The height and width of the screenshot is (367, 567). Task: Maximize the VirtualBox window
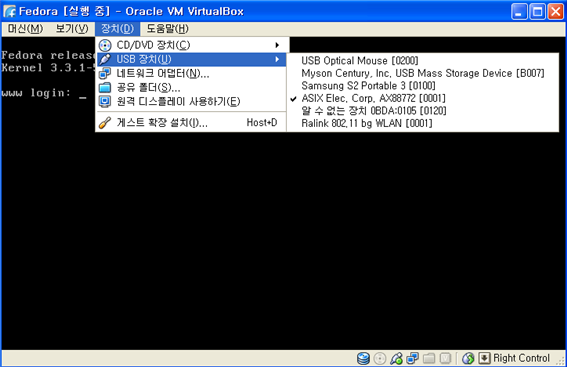click(537, 12)
